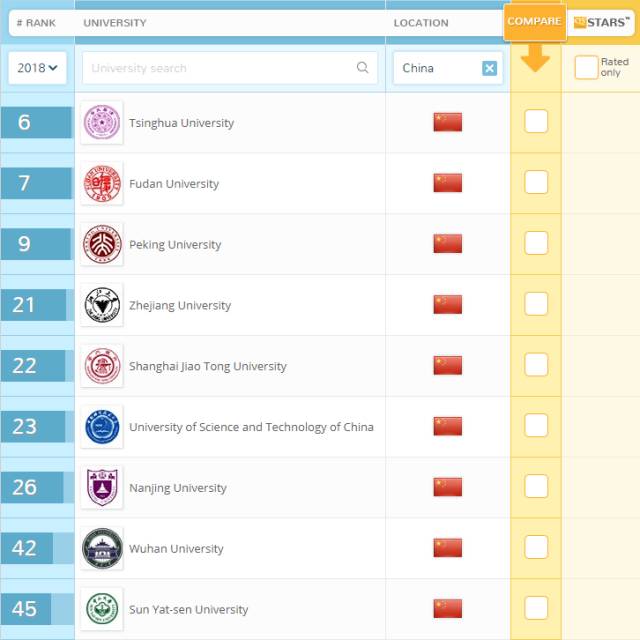Click China flag in Wuhan row
The image size is (640, 640).
(x=448, y=548)
